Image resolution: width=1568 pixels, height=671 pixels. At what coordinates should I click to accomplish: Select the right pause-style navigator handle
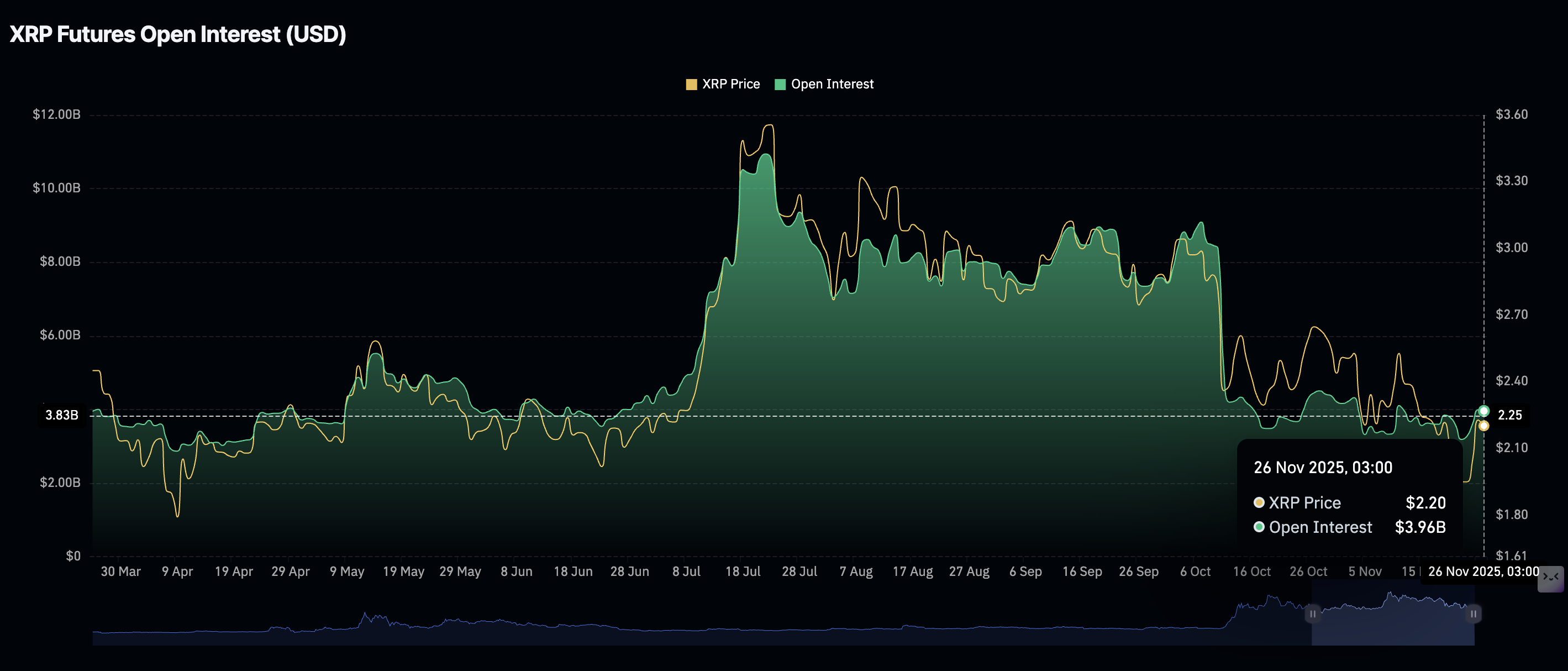pos(1474,615)
